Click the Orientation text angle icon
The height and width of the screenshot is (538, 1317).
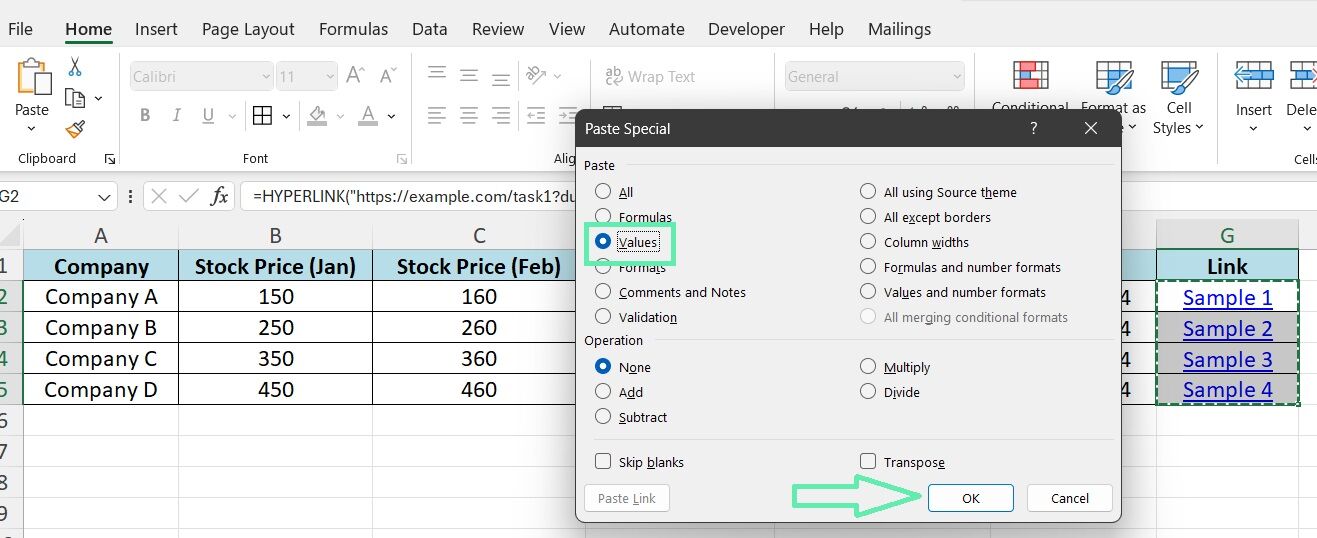coord(537,75)
